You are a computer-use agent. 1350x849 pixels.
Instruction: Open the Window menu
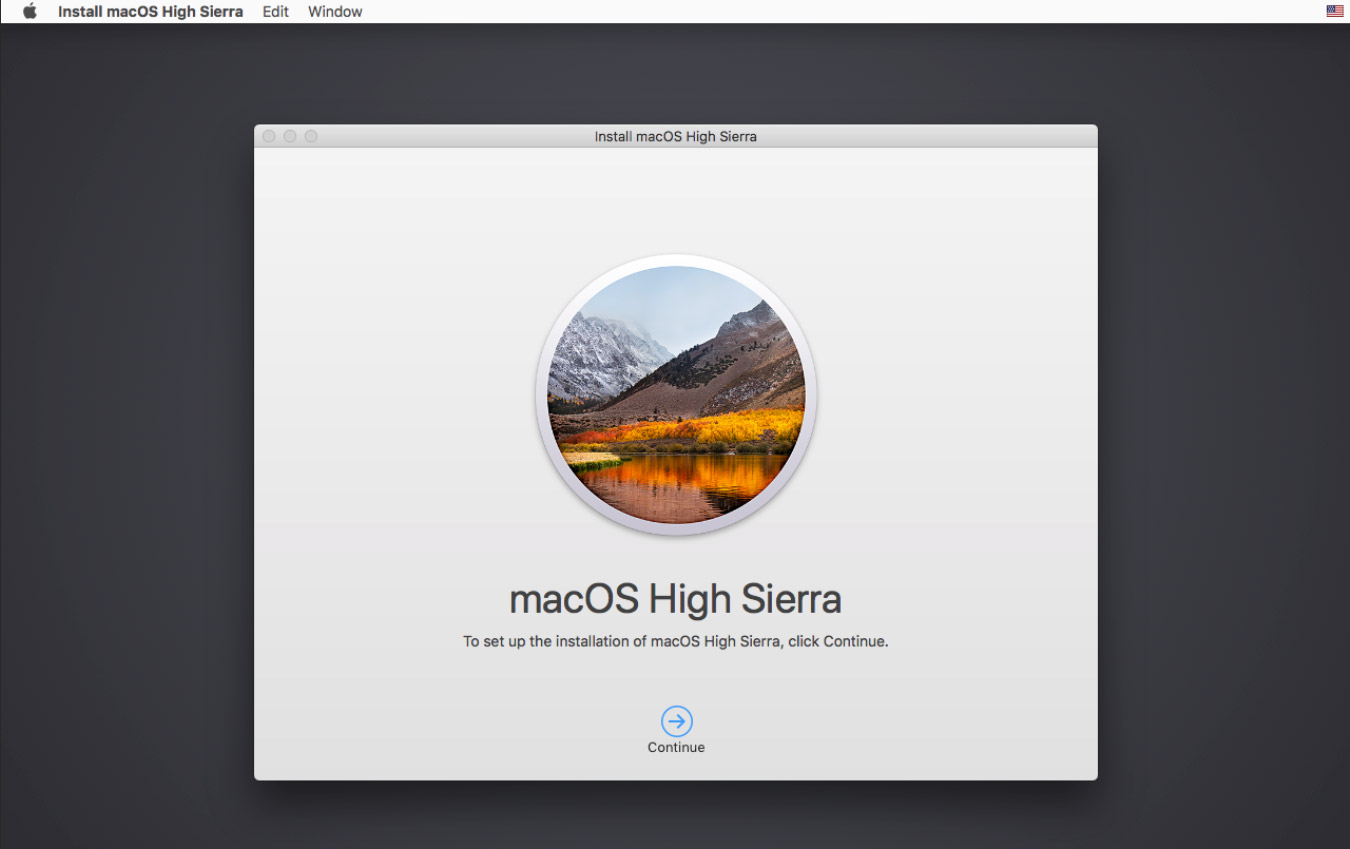point(335,12)
